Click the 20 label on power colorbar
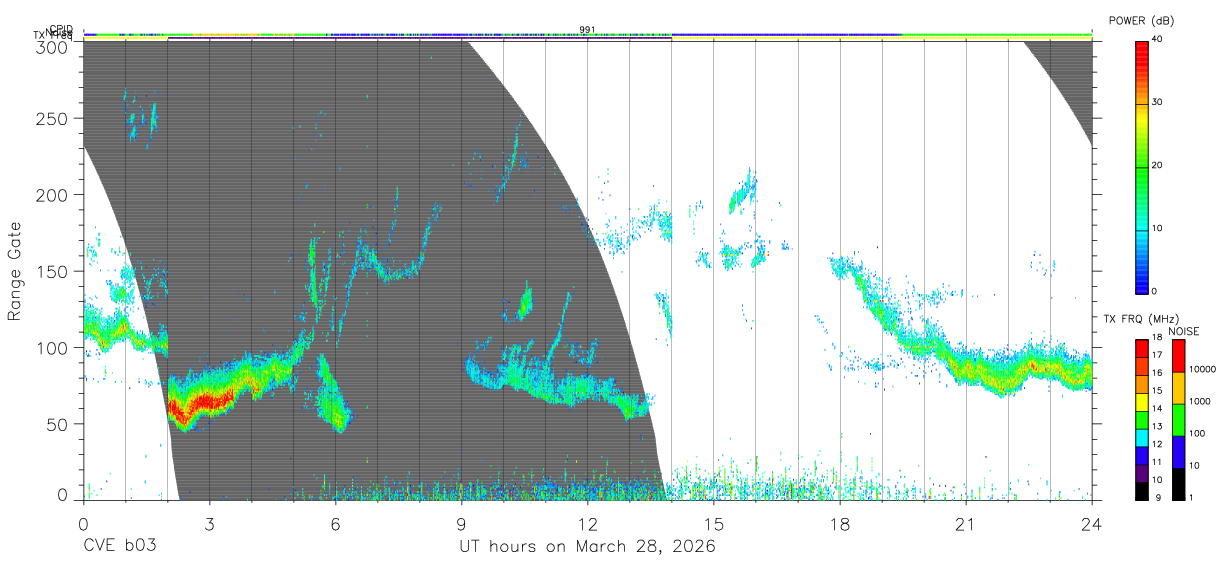The image size is (1228, 567). (x=1158, y=165)
